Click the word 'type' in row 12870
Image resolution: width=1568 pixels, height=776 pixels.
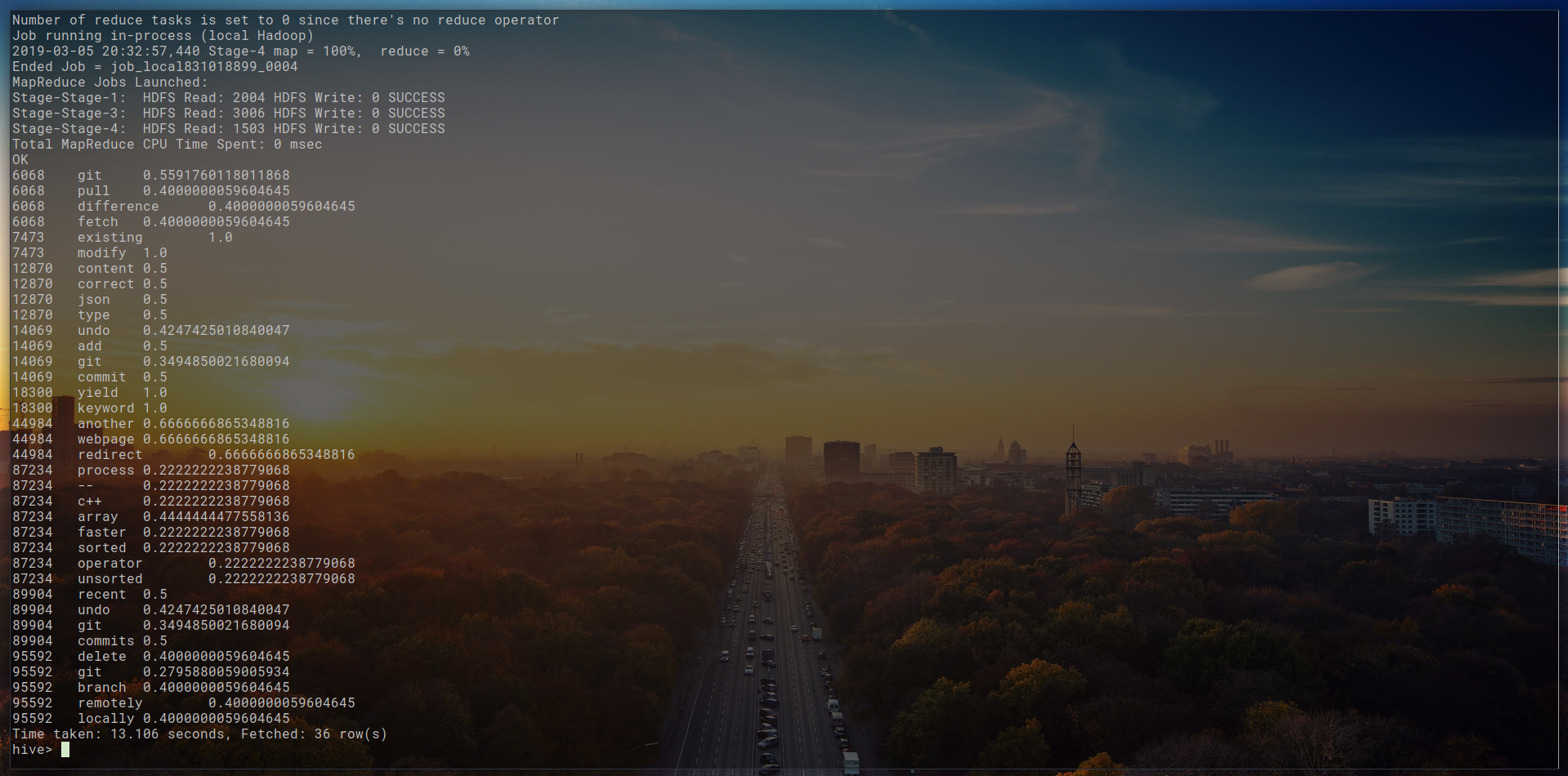pos(94,314)
